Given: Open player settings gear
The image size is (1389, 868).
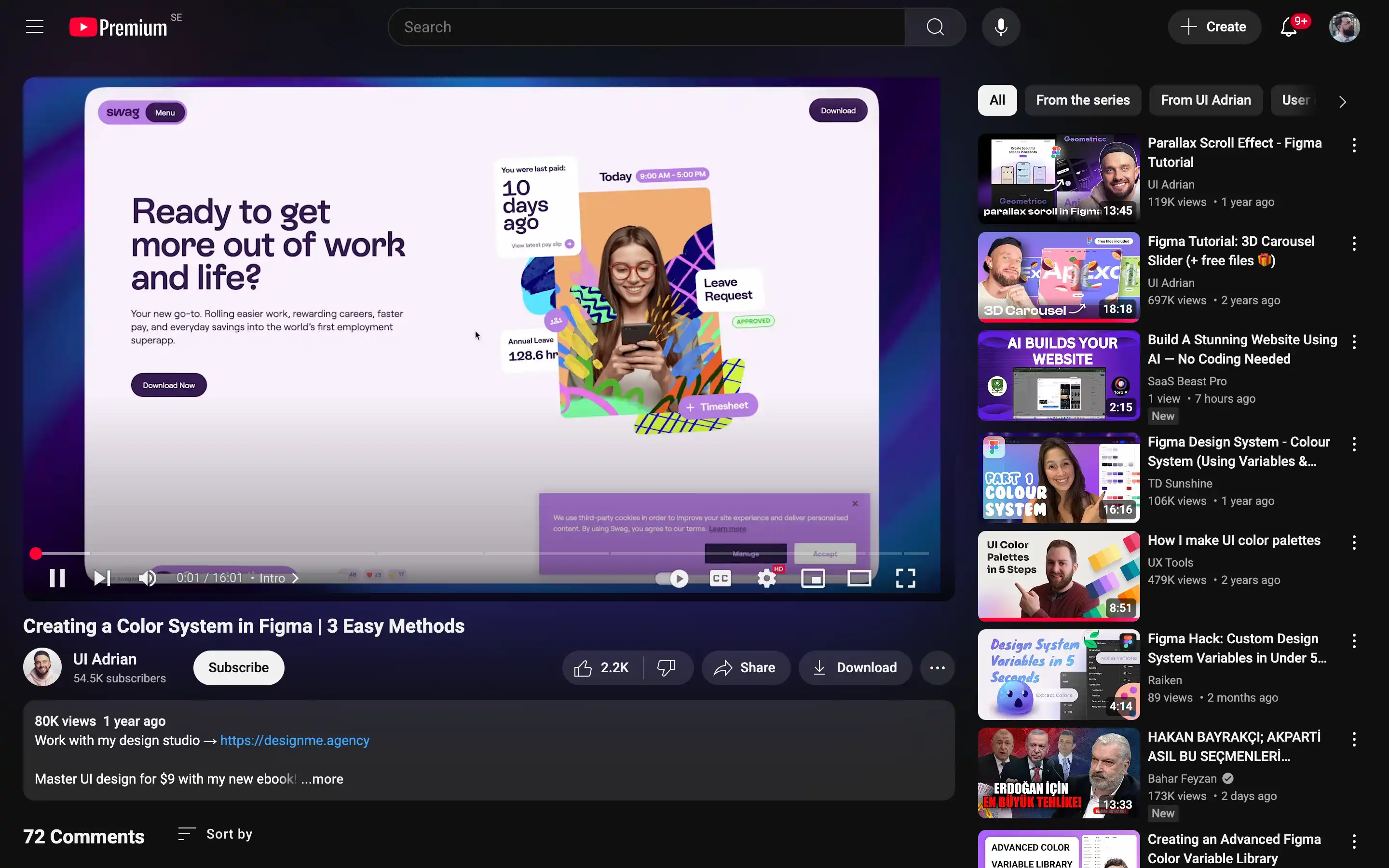Looking at the screenshot, I should [767, 578].
